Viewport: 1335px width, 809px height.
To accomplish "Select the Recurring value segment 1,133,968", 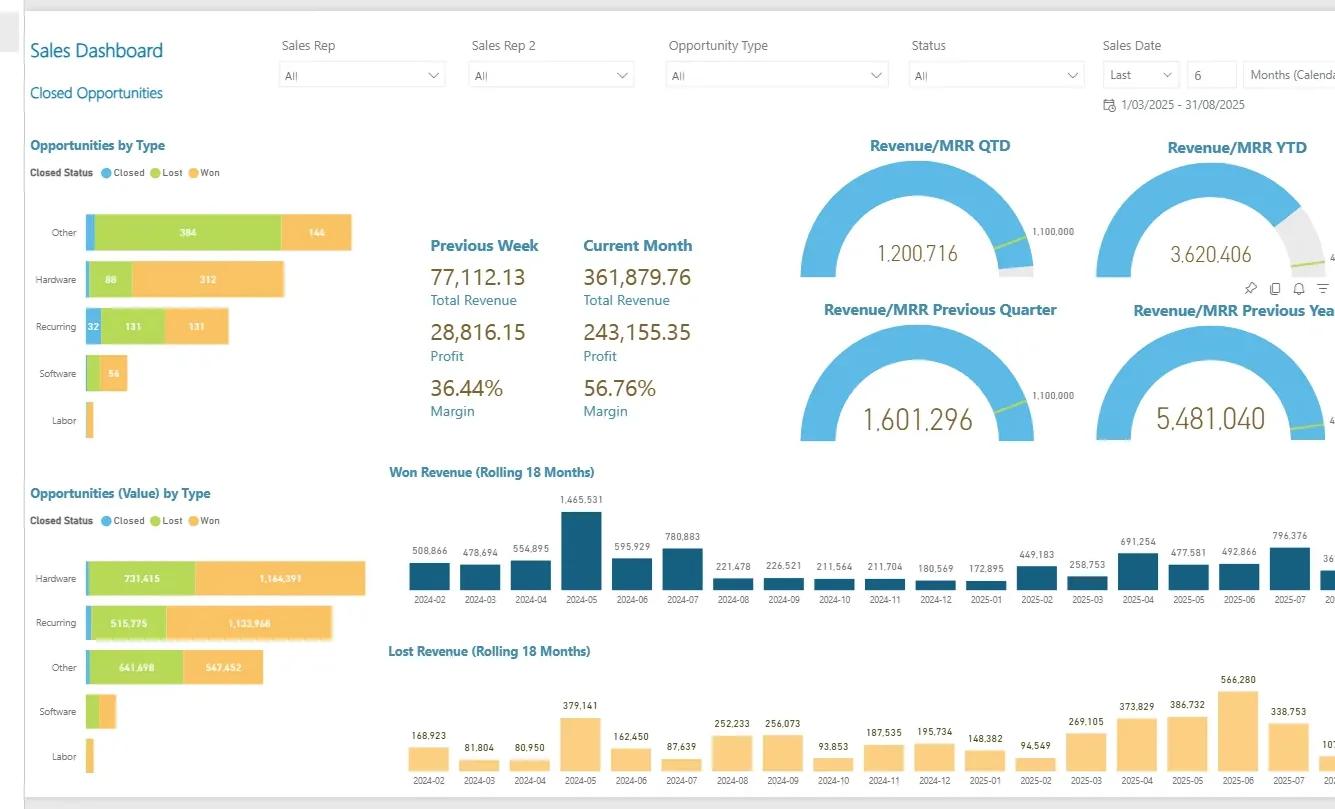I will 249,623.
